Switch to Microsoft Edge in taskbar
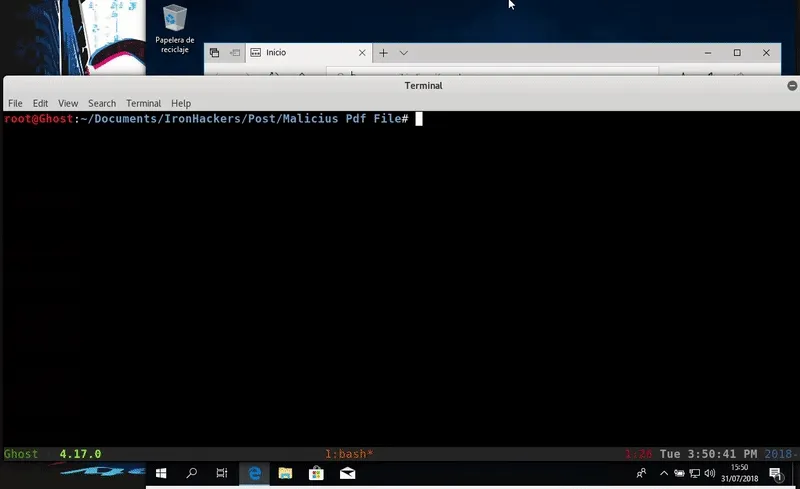800x489 pixels. (x=254, y=473)
